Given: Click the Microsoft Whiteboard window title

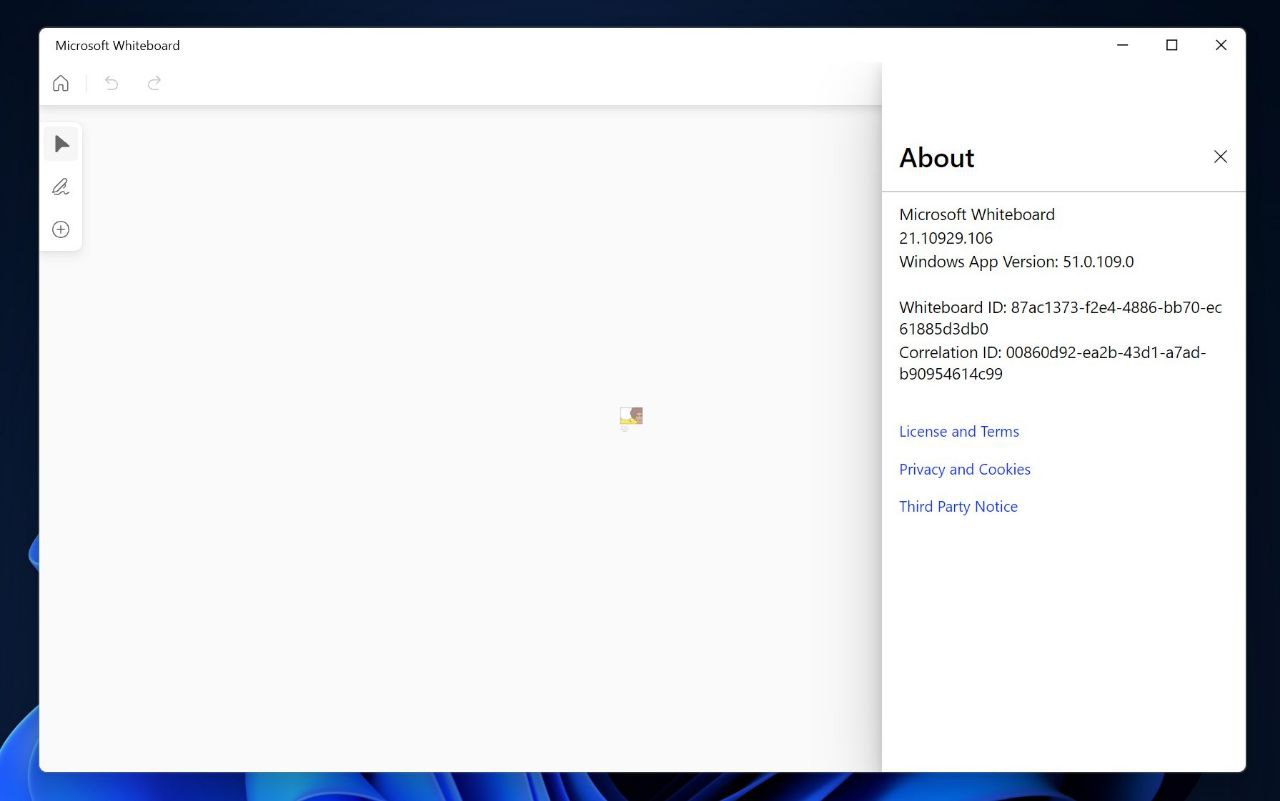Looking at the screenshot, I should pos(118,46).
